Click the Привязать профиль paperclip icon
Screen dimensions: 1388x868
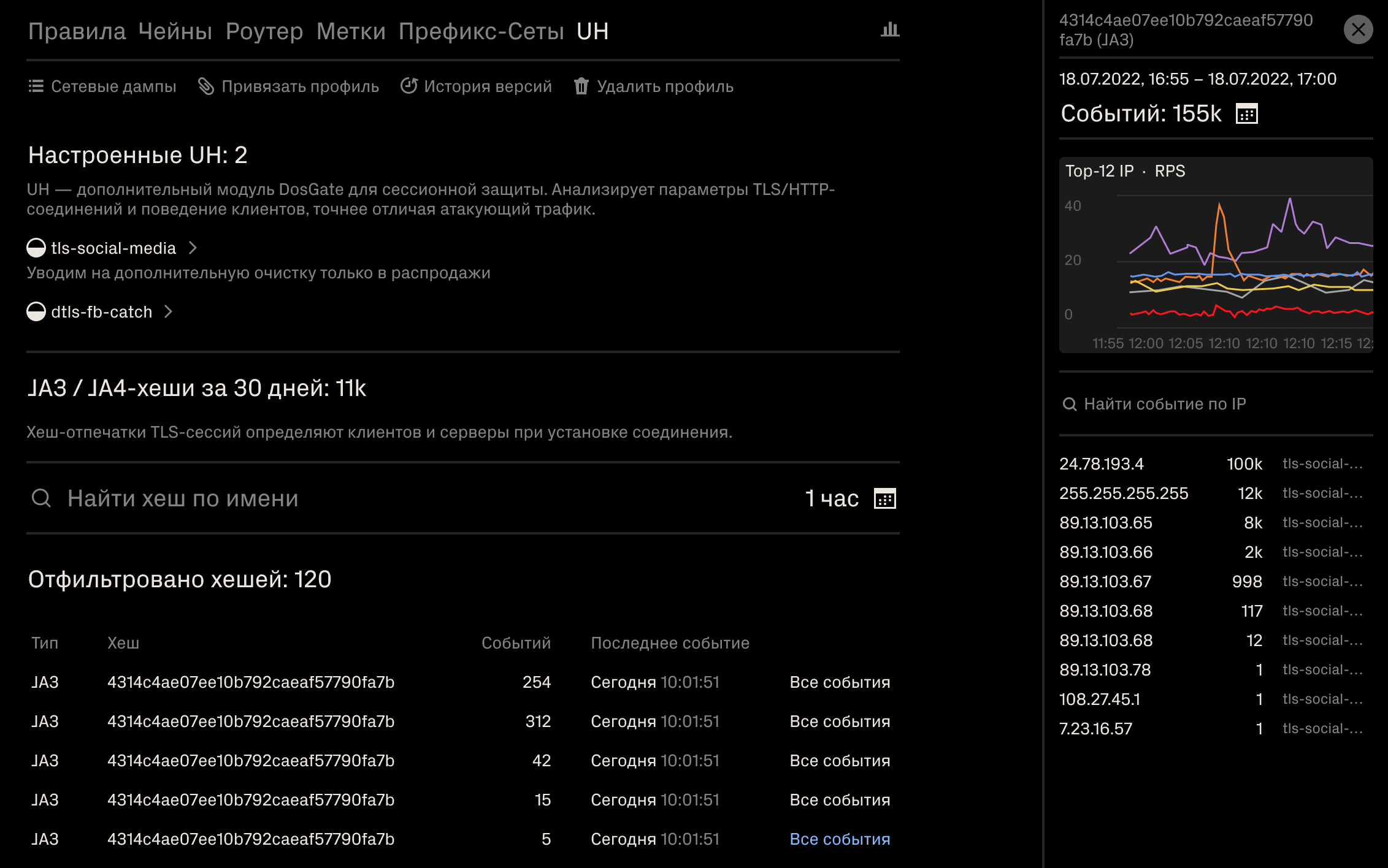(x=206, y=86)
